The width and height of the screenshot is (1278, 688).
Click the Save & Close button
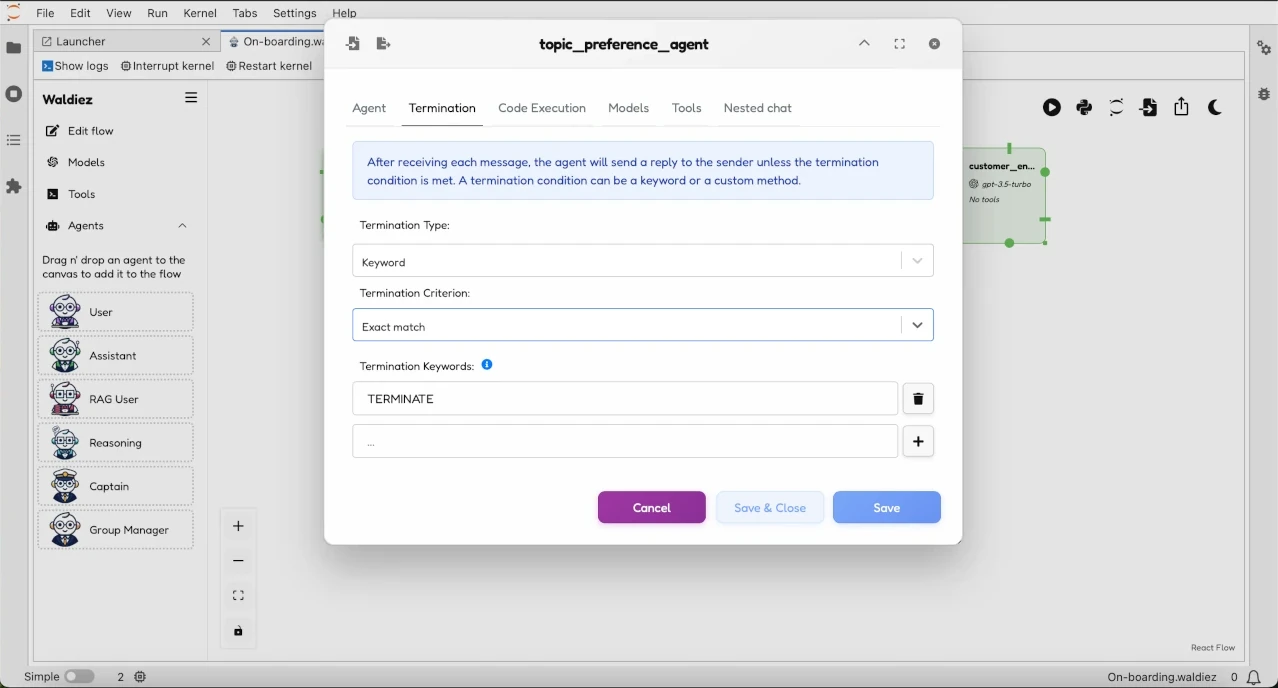(x=770, y=507)
